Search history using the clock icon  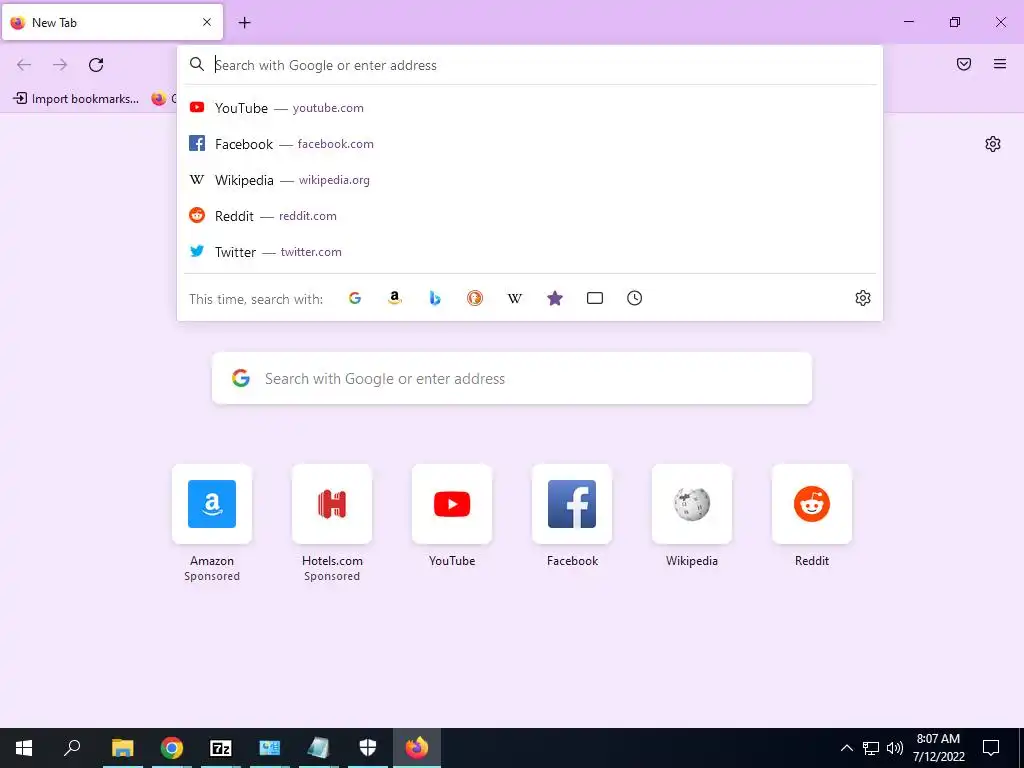click(x=635, y=298)
